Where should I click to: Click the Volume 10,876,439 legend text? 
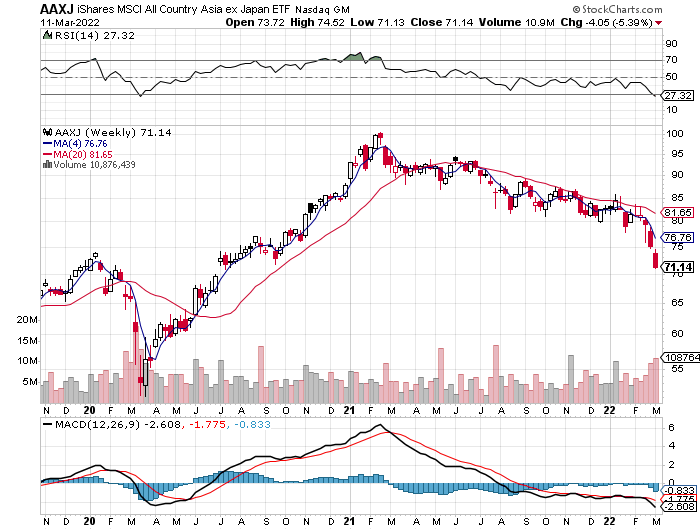94,164
